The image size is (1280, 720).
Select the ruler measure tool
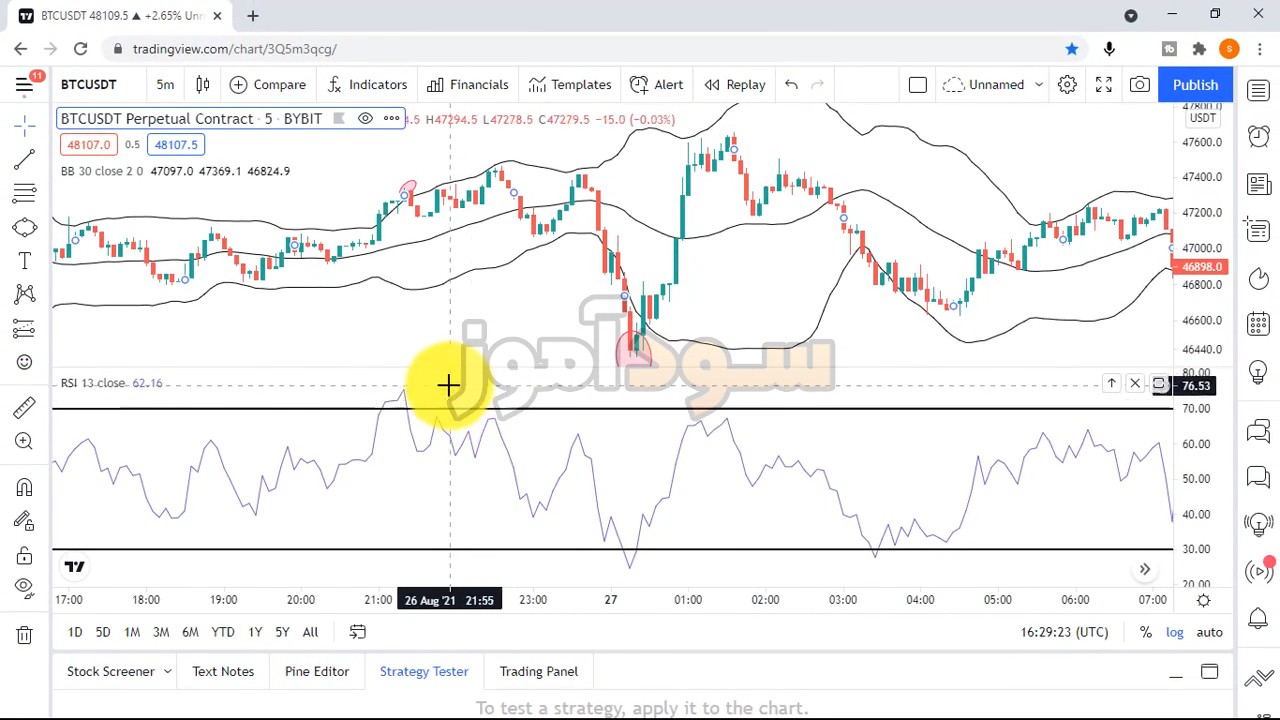(x=24, y=407)
